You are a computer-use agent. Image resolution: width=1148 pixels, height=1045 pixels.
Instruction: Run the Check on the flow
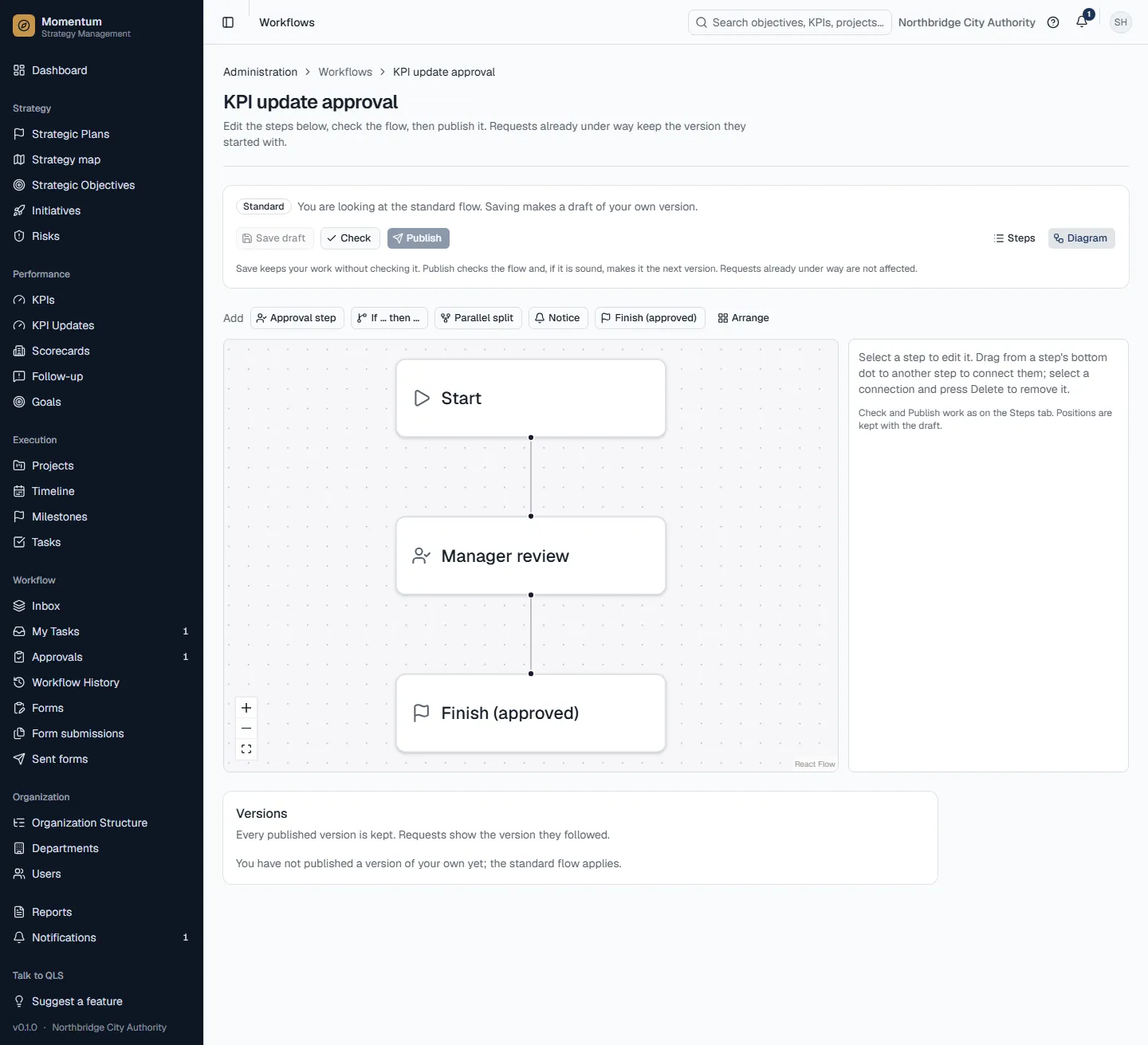pyautogui.click(x=350, y=238)
